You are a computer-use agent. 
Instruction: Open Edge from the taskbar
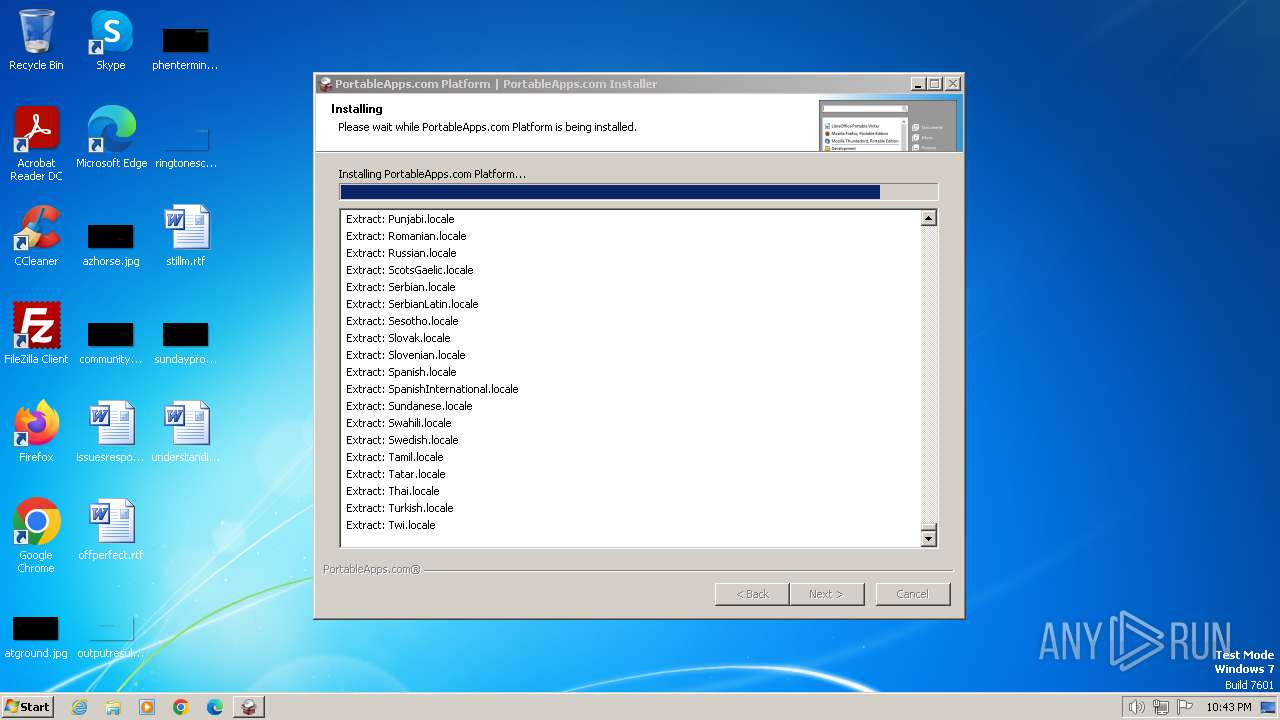pyautogui.click(x=215, y=707)
